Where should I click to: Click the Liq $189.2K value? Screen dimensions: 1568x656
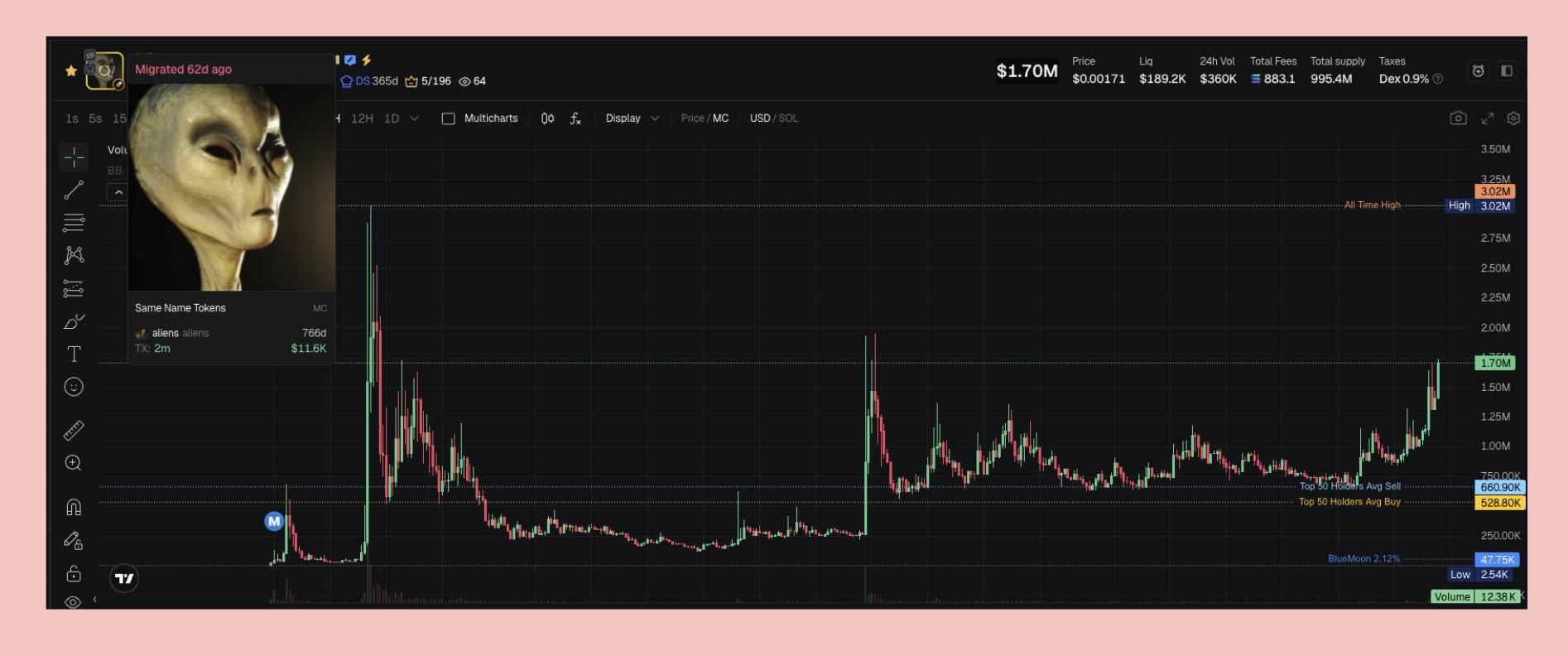[x=1162, y=79]
